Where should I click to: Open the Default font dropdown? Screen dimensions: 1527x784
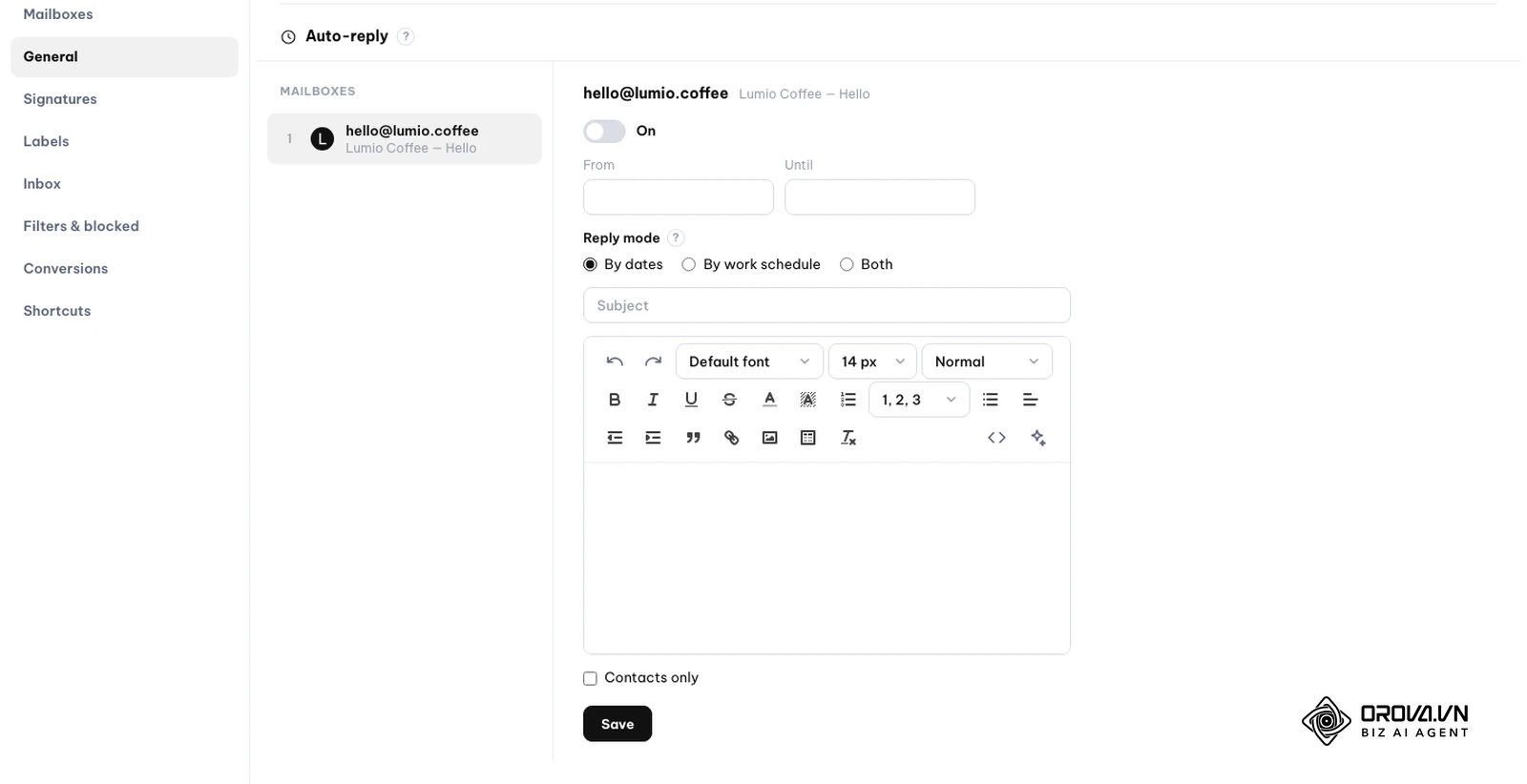749,361
